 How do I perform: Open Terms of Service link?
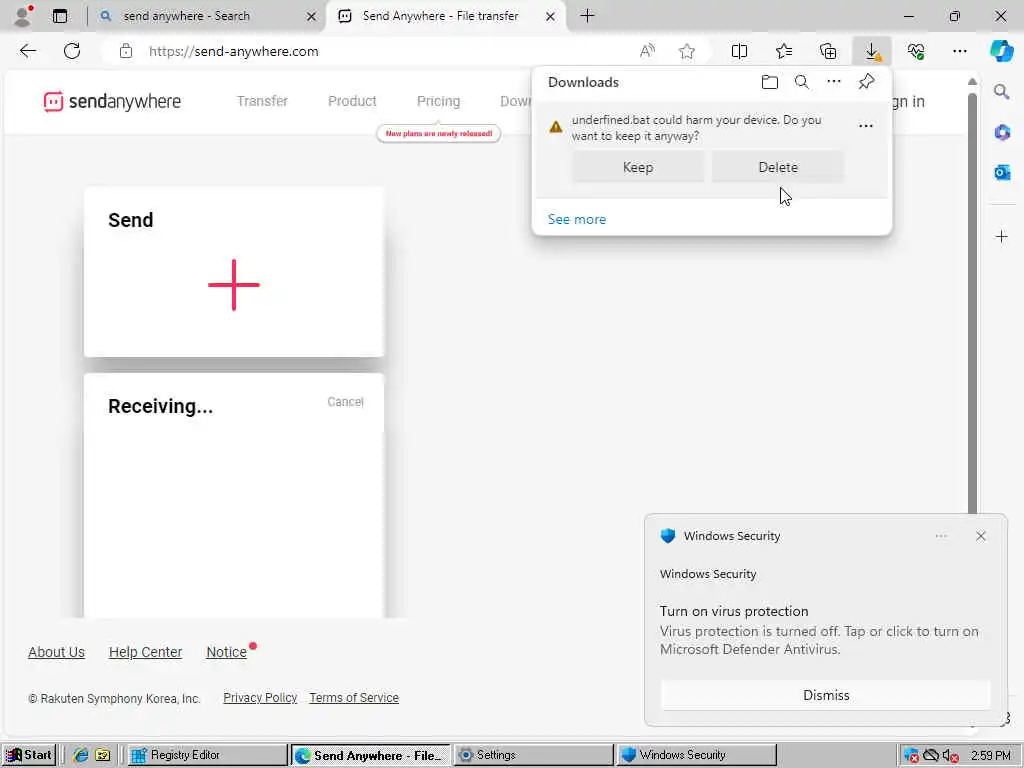click(354, 697)
